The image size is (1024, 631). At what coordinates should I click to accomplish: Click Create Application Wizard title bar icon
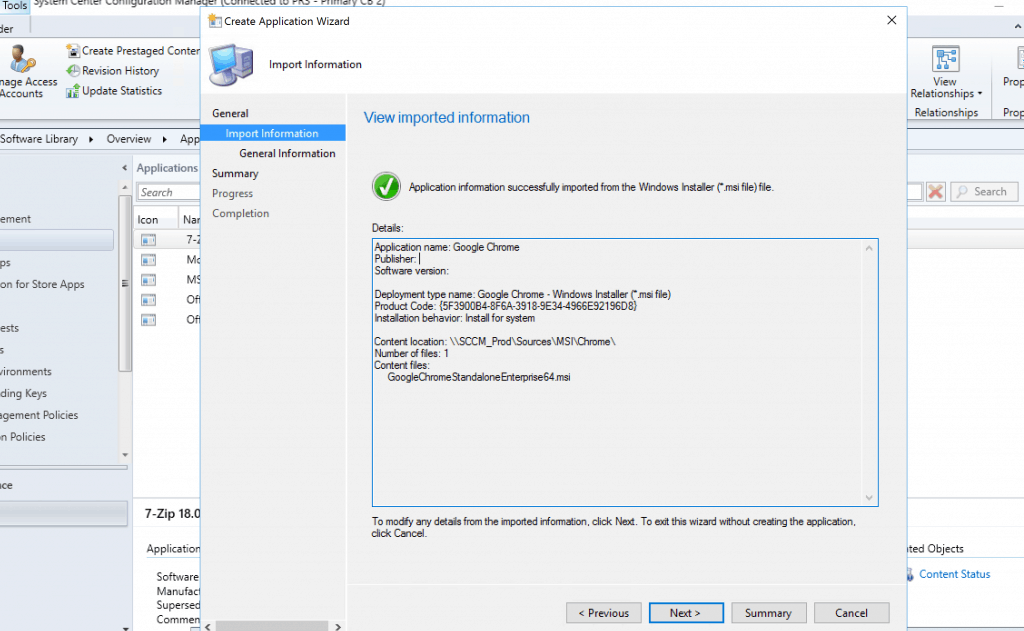coord(214,21)
